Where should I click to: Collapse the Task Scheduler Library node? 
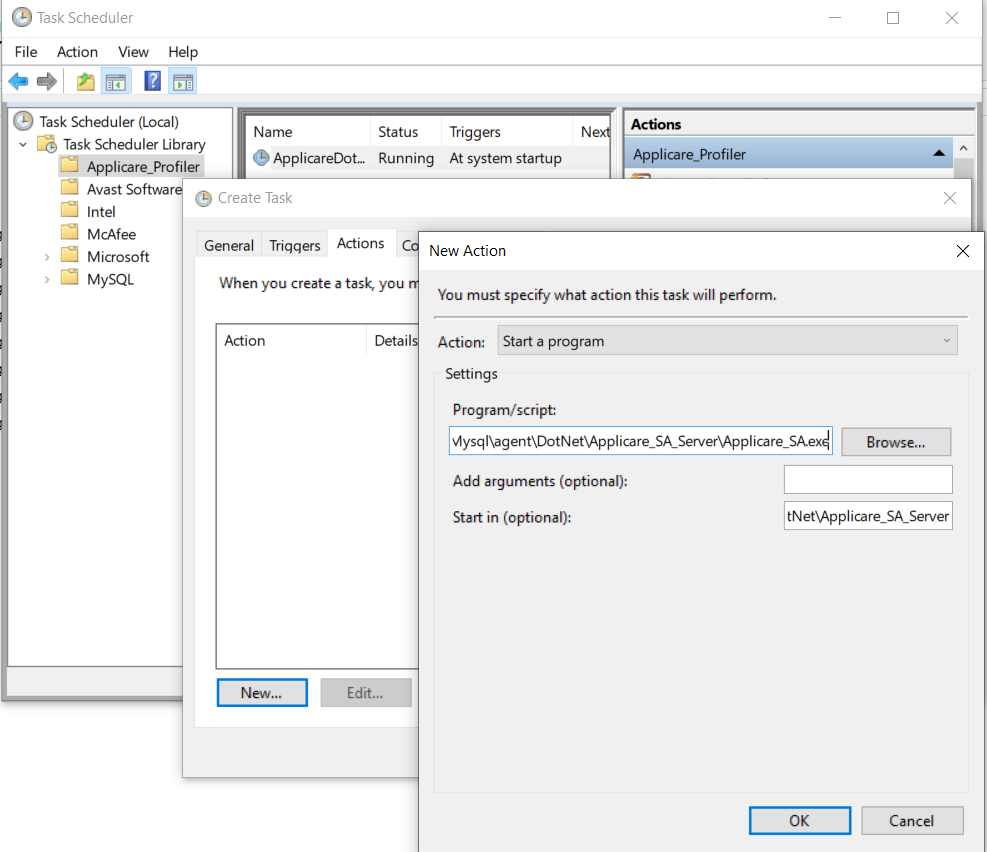tap(23, 145)
